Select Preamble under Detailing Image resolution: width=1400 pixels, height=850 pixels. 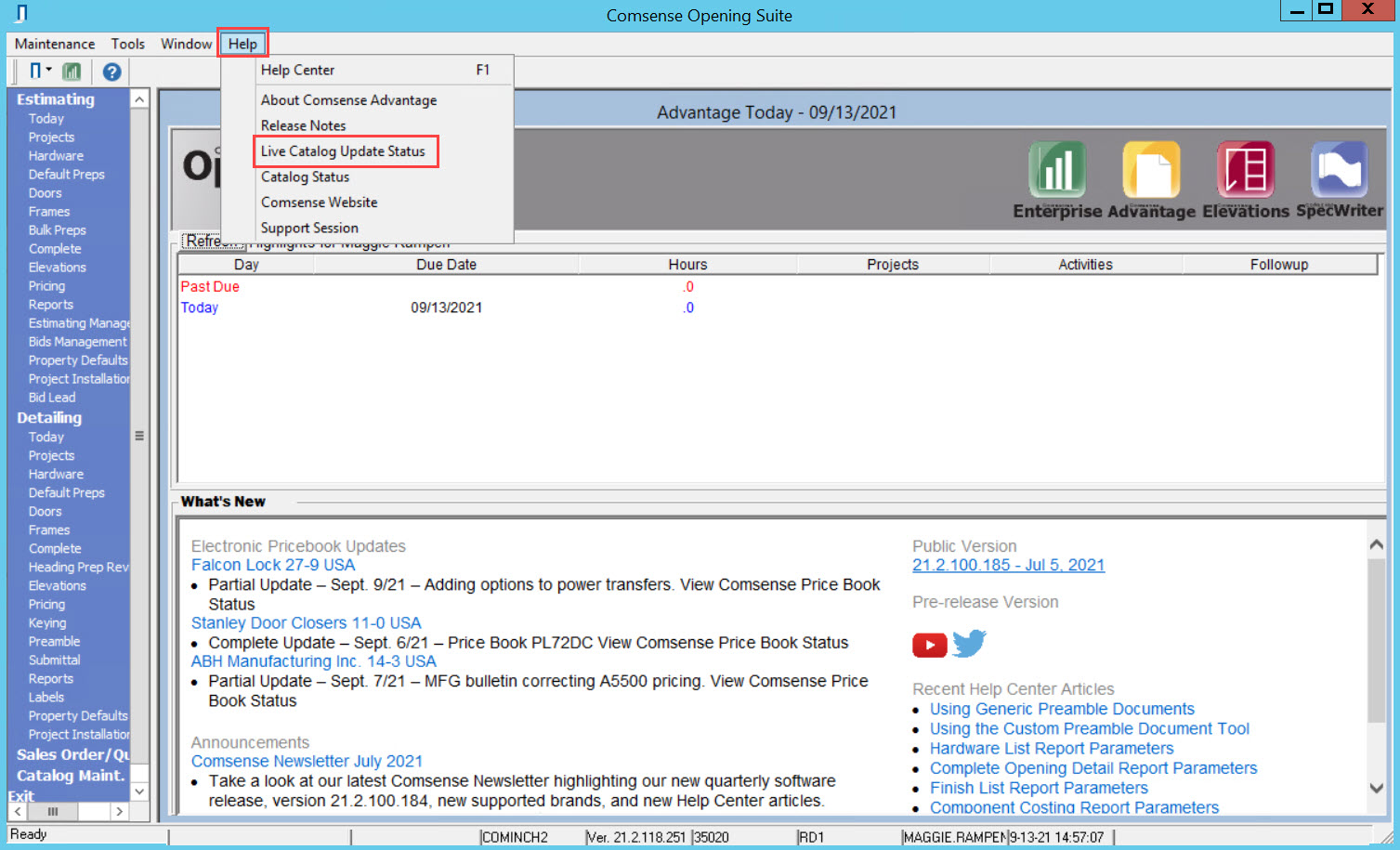coord(54,642)
